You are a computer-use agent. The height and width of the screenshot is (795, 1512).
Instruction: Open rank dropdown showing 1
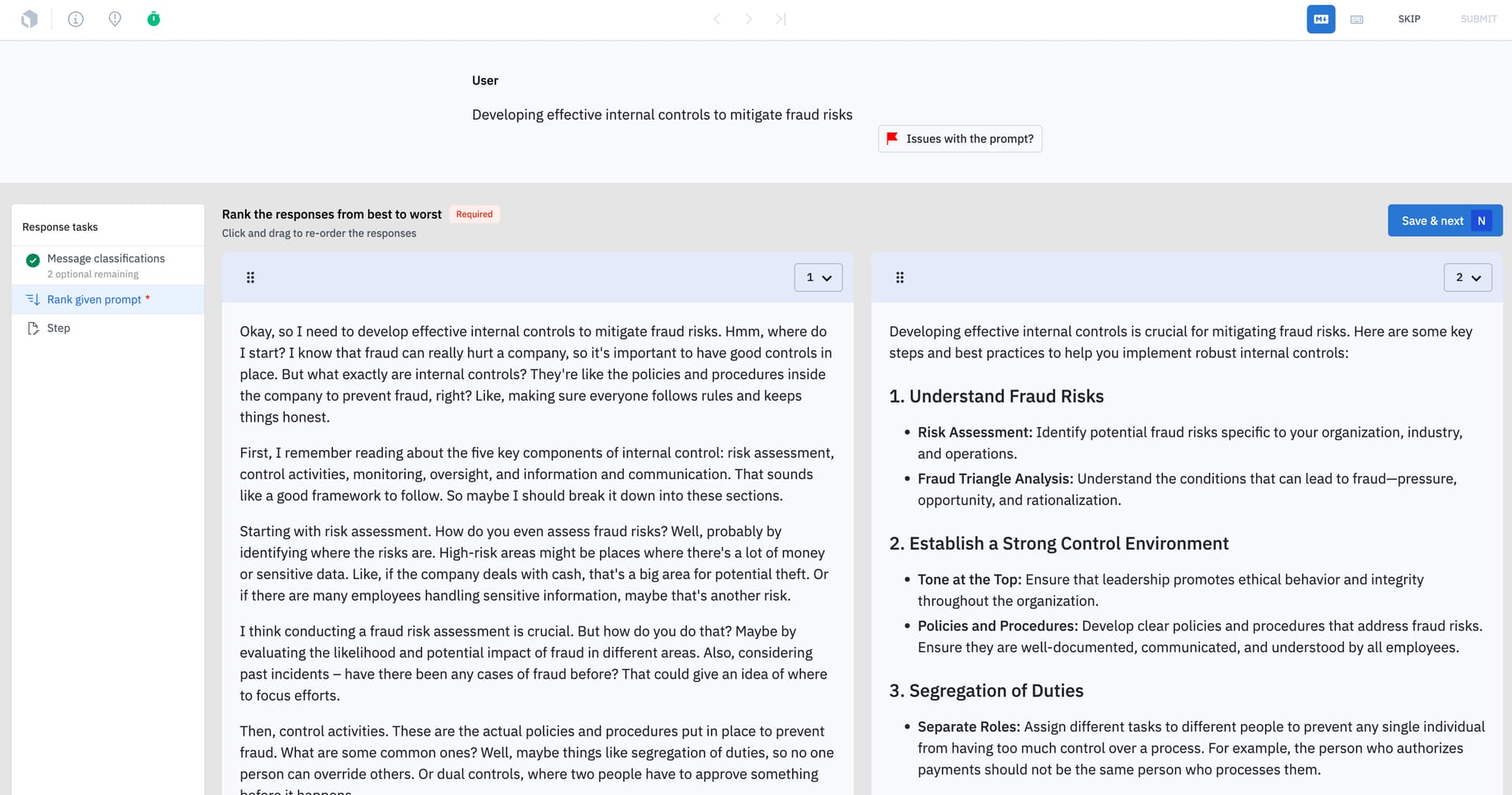(x=818, y=277)
